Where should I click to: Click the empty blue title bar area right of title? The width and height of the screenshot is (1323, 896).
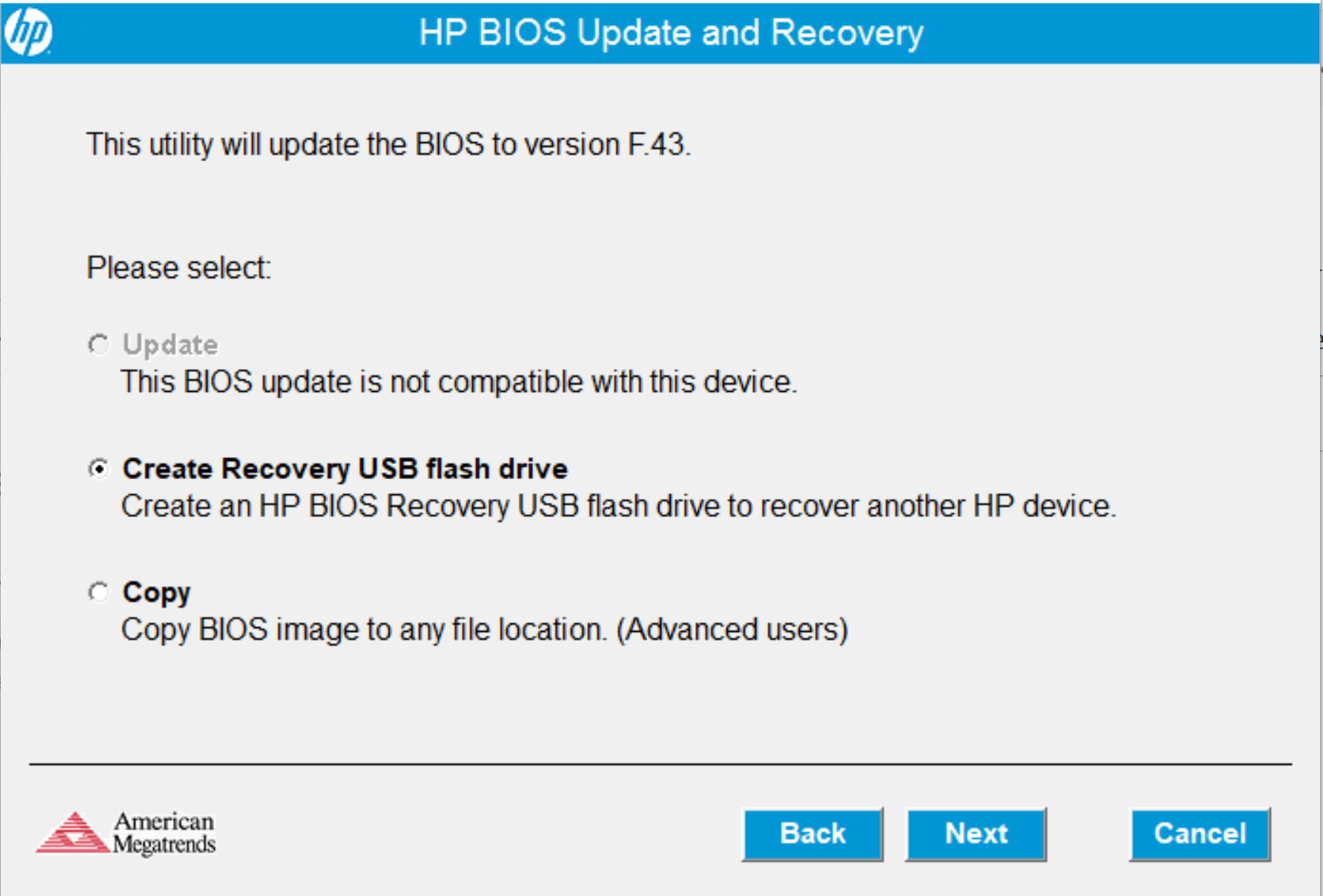pos(1124,33)
